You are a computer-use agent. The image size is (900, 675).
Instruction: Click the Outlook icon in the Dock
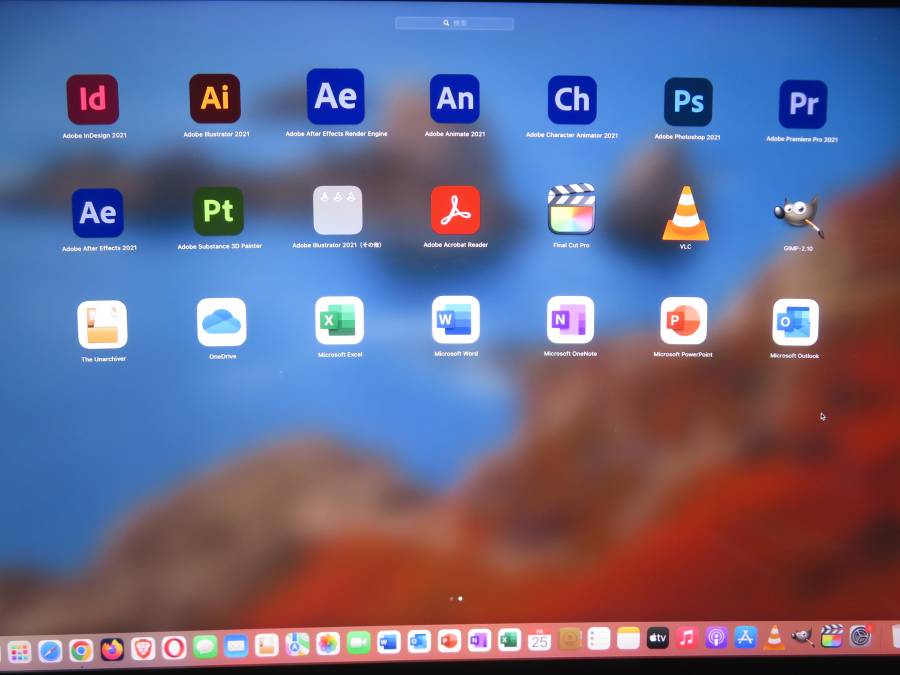coord(419,641)
